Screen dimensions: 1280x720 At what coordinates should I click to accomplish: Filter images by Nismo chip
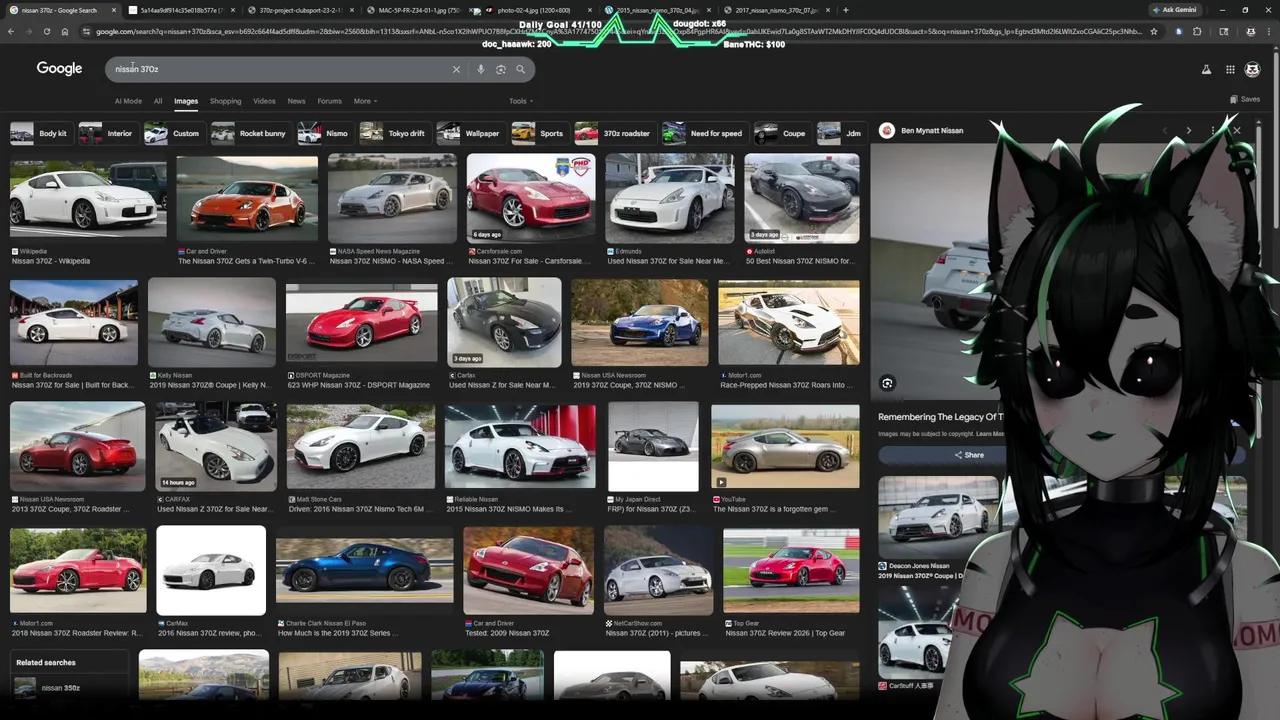coord(325,133)
